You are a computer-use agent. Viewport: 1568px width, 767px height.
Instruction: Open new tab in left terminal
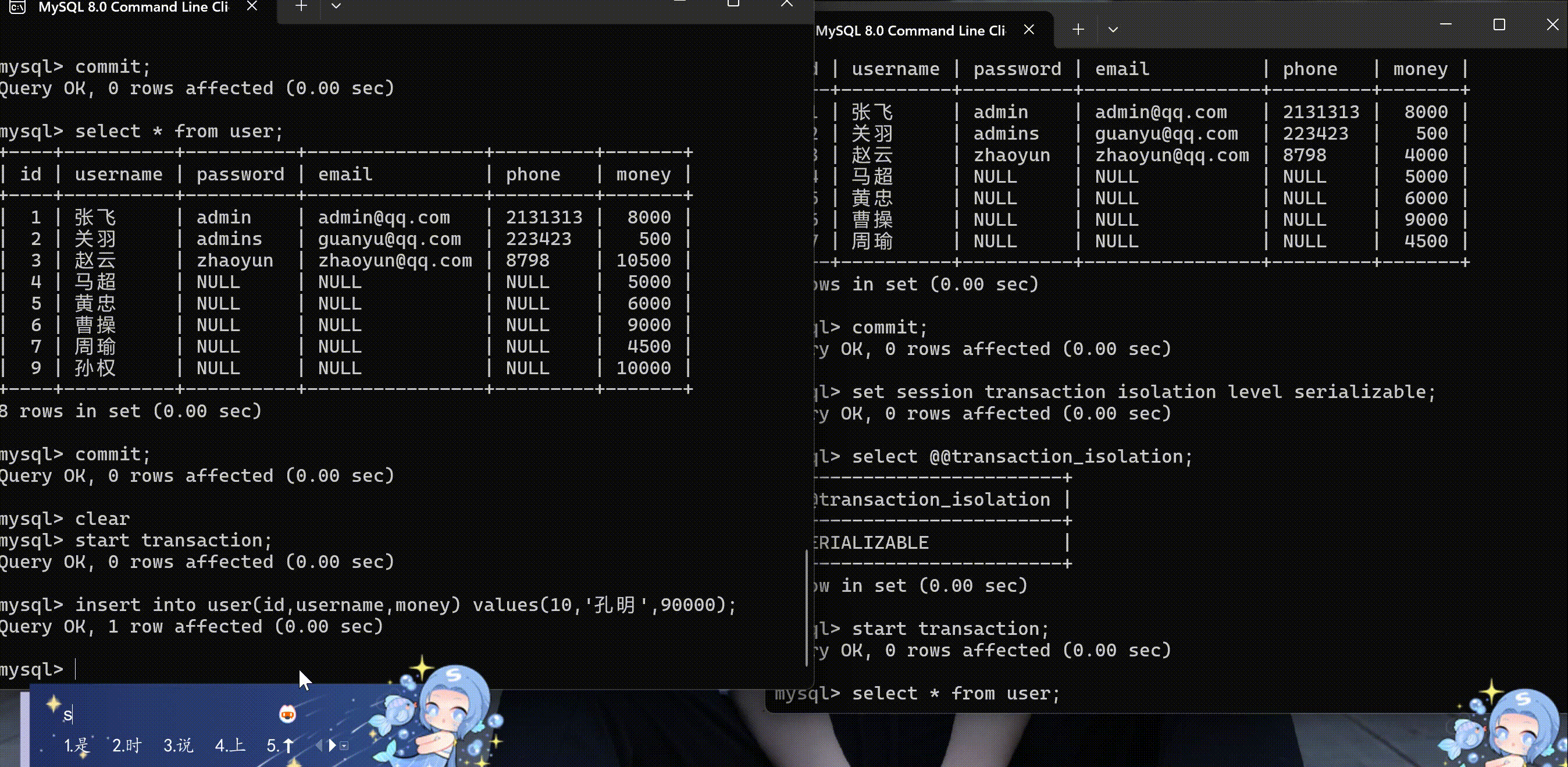point(301,6)
